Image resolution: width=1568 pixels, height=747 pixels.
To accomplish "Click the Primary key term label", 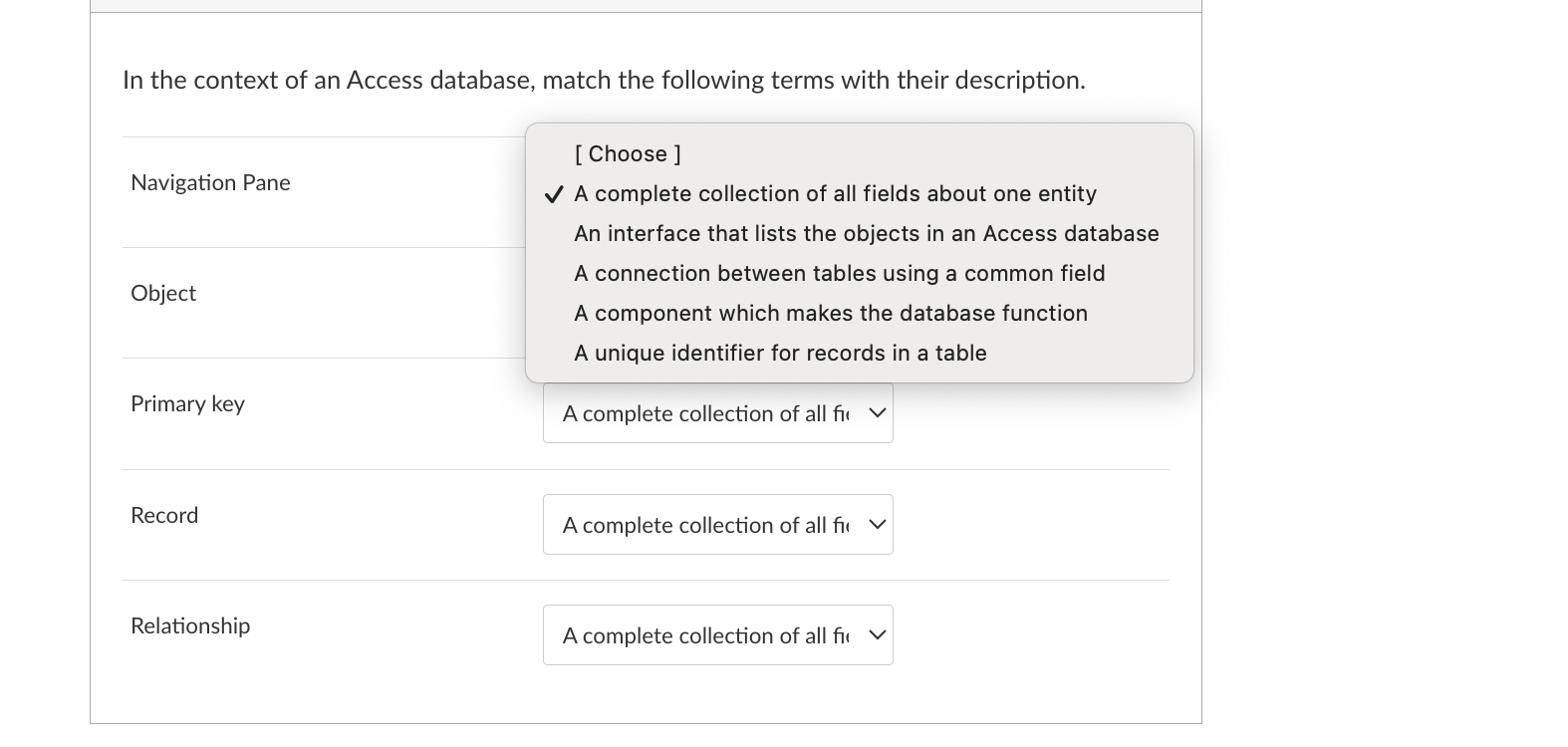I will pos(187,403).
